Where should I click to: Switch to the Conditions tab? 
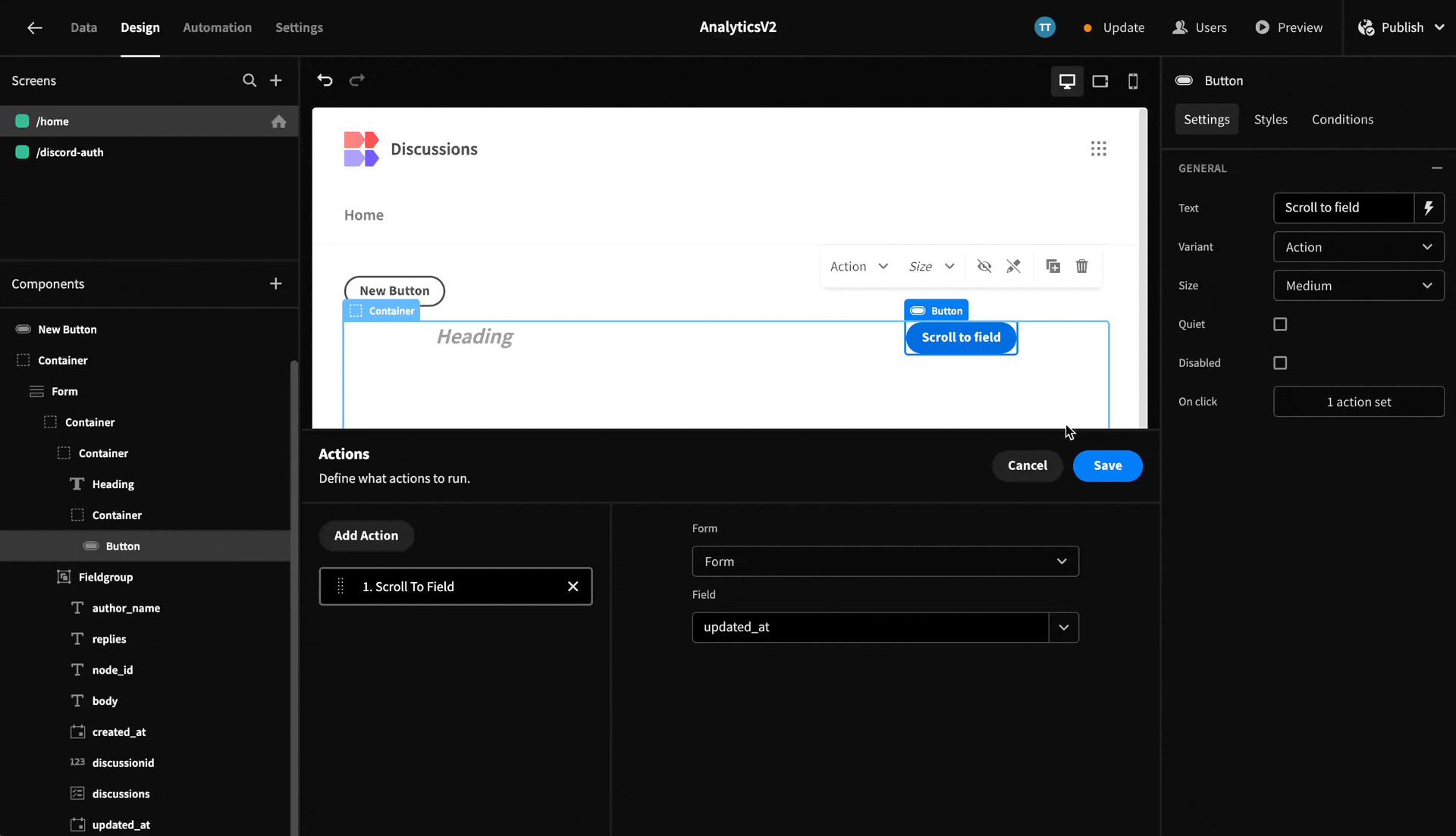(1343, 119)
